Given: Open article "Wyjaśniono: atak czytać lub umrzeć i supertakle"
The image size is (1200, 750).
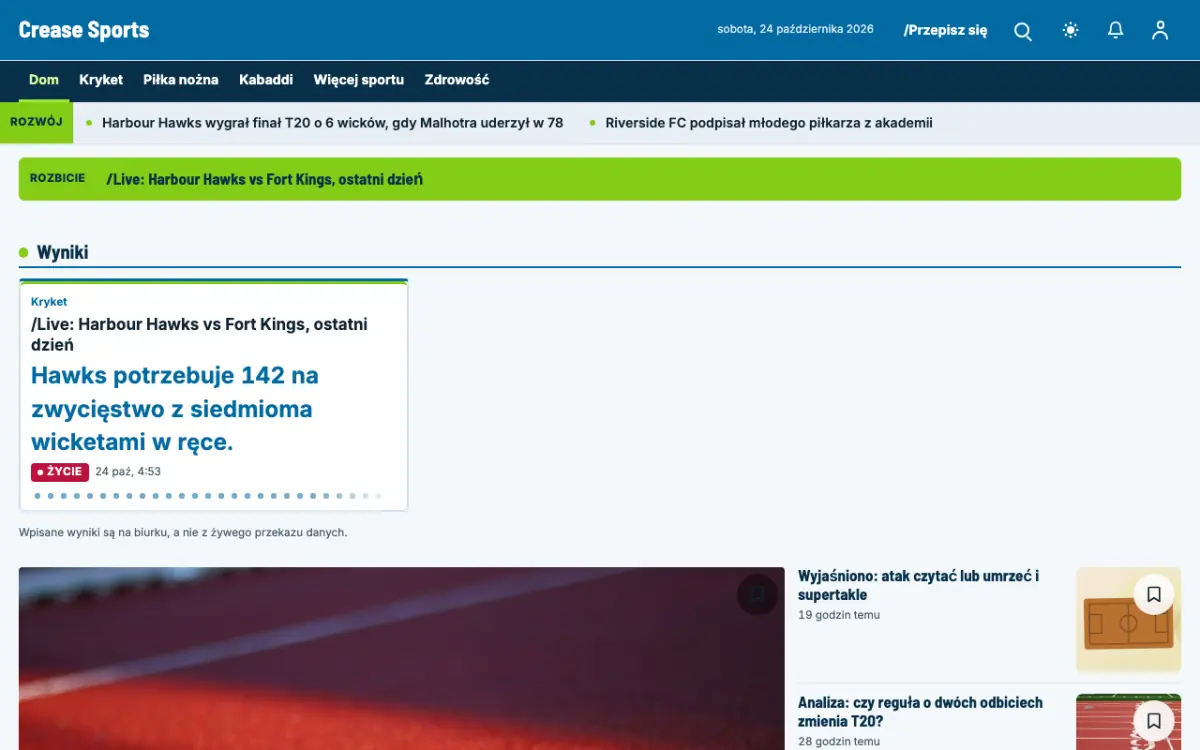Looking at the screenshot, I should coord(918,585).
